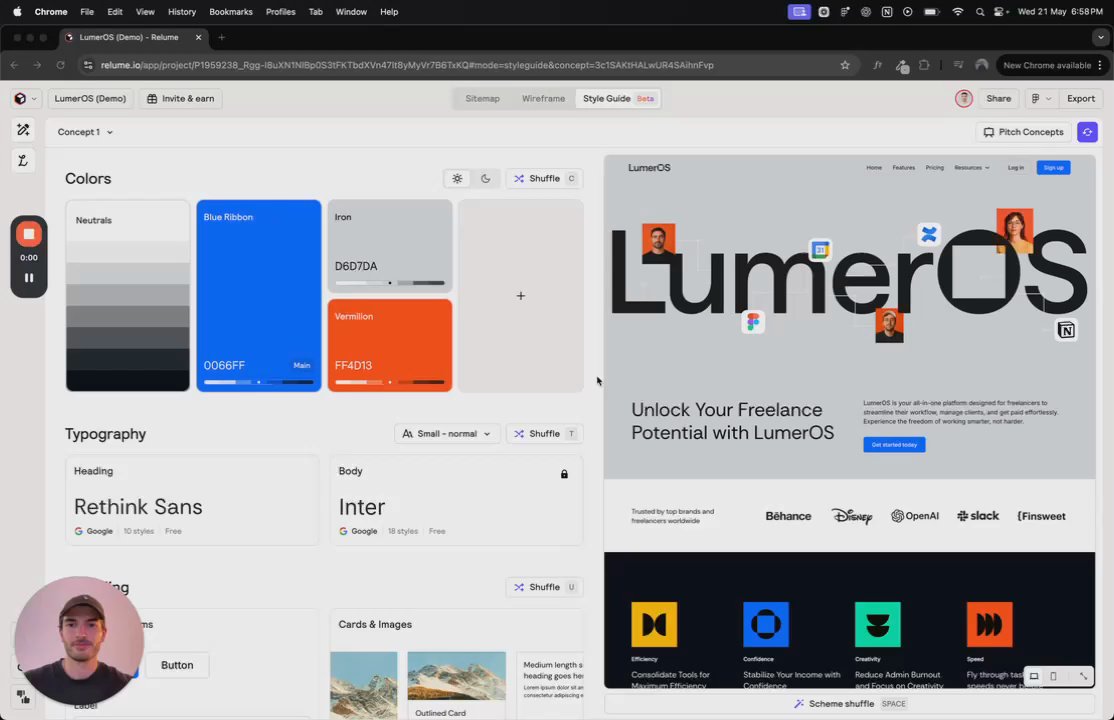Click the Wi-Fi status icon
This screenshot has height=720, width=1114.
pyautogui.click(x=958, y=12)
